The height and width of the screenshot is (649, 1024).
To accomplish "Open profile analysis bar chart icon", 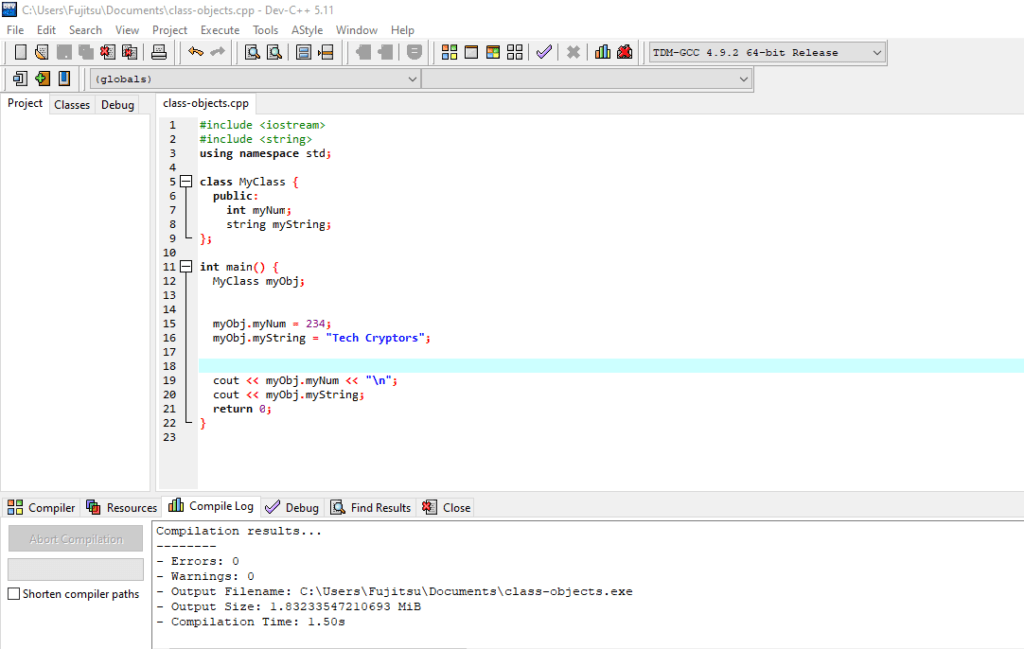I will click(603, 52).
